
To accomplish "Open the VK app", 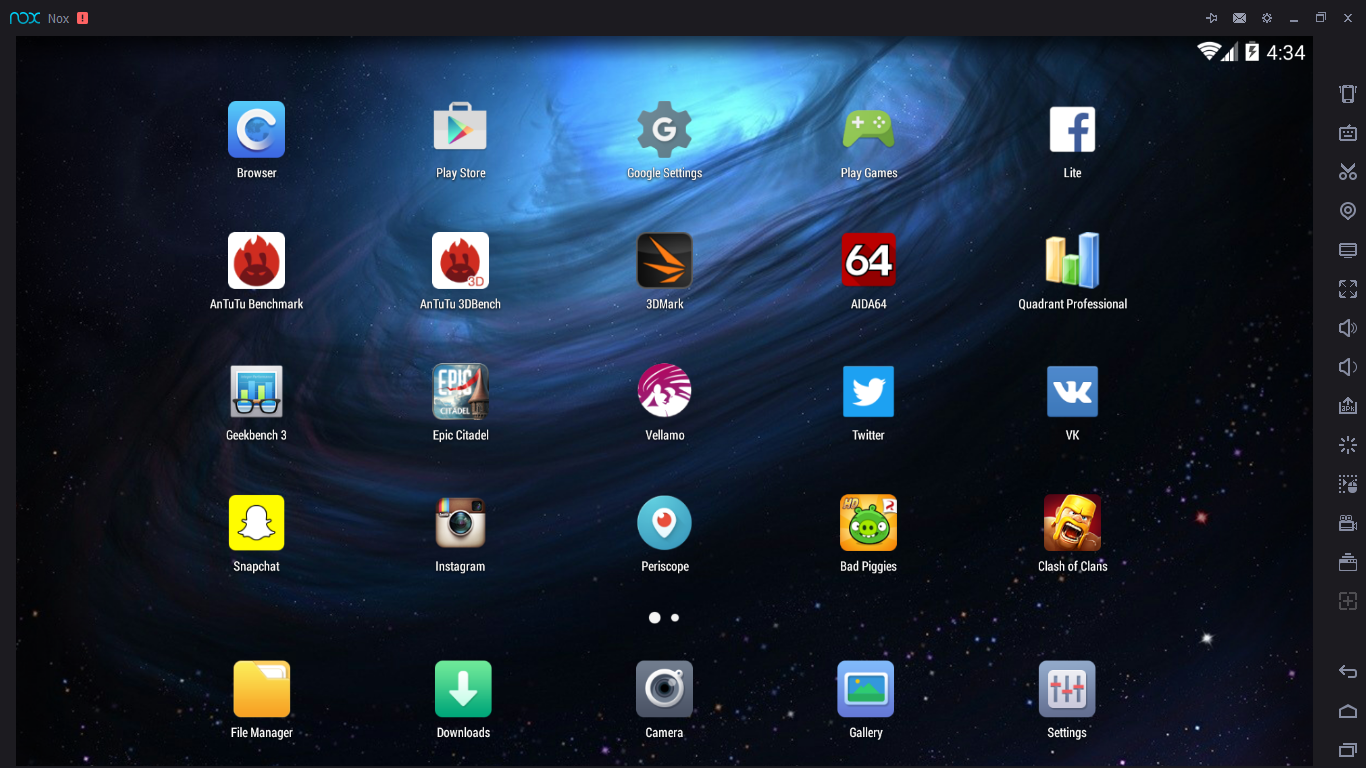I will click(x=1072, y=392).
